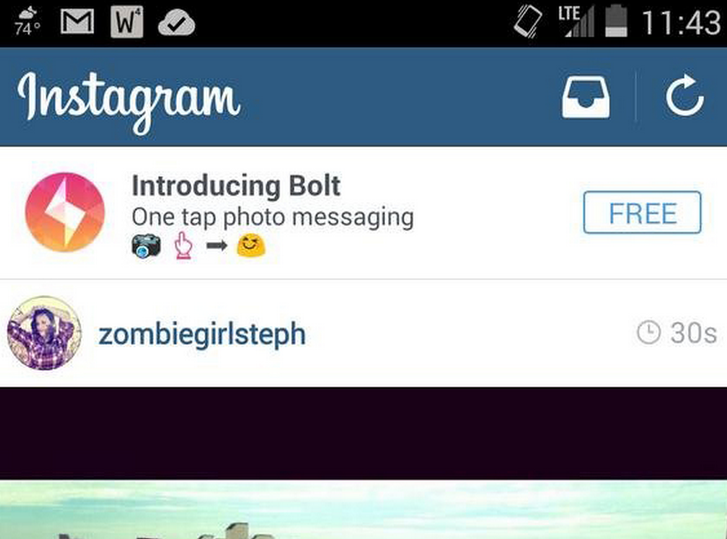Image resolution: width=727 pixels, height=539 pixels.
Task: Tap the screen rotation status icon
Action: (528, 21)
